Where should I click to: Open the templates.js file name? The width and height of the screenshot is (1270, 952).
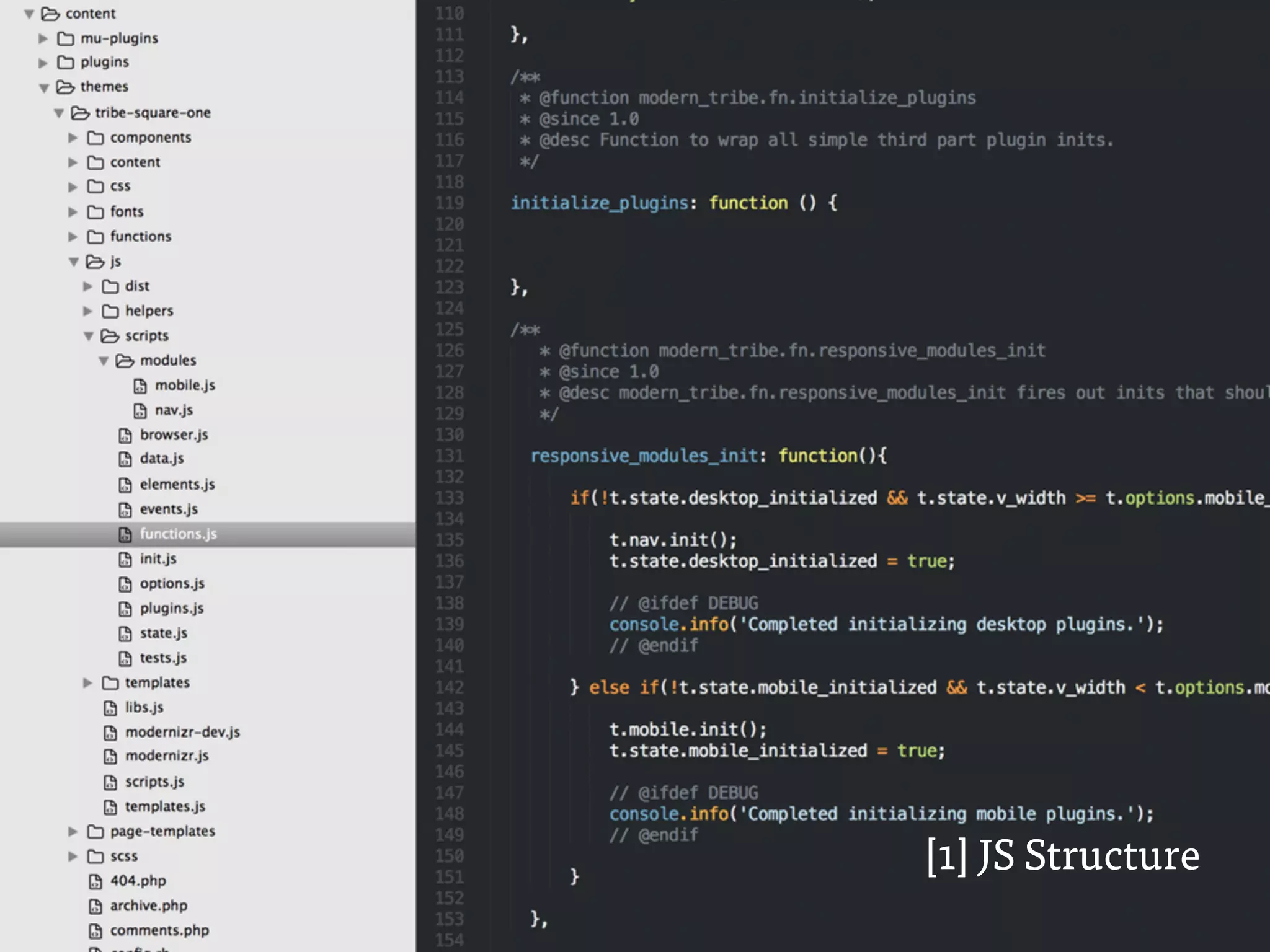(165, 807)
